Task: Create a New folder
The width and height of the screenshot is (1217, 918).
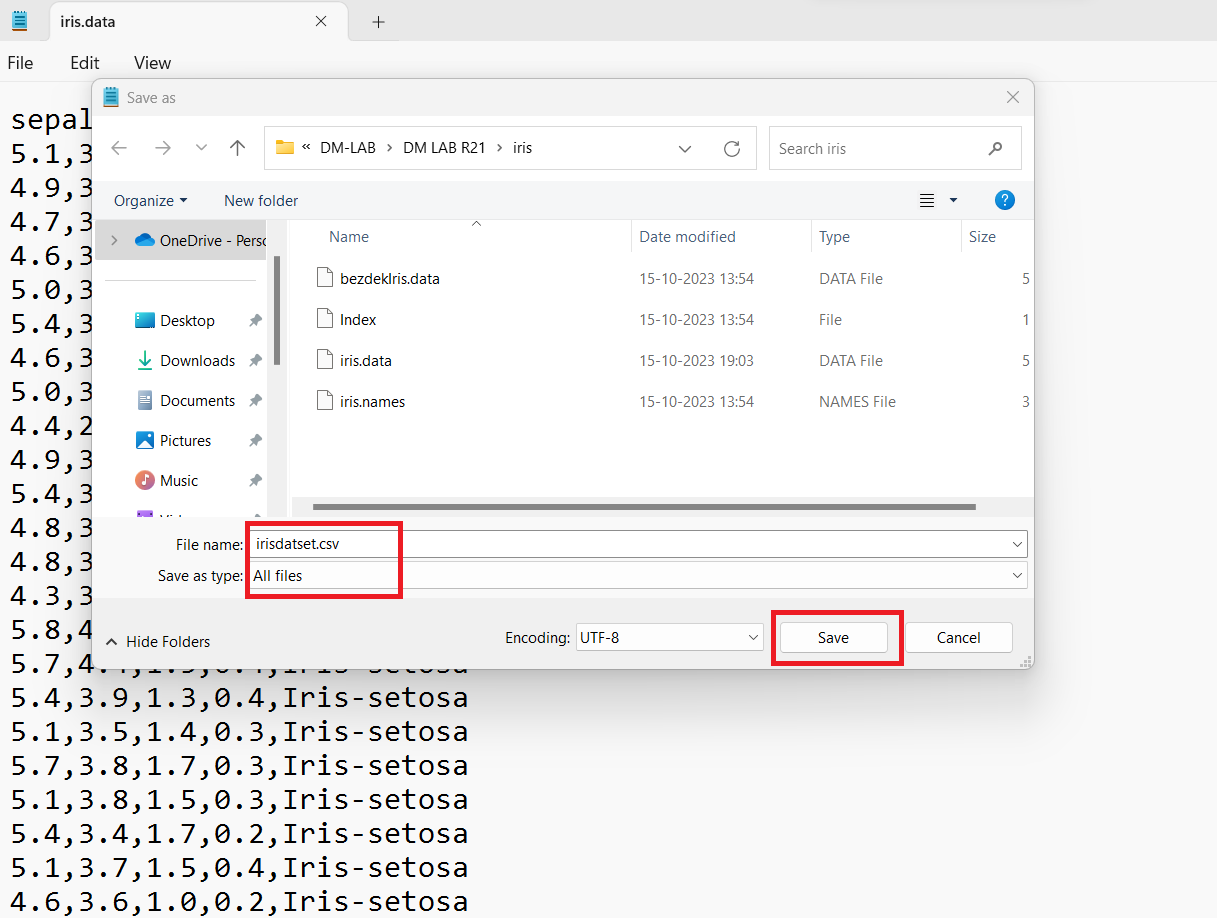Action: [x=261, y=200]
